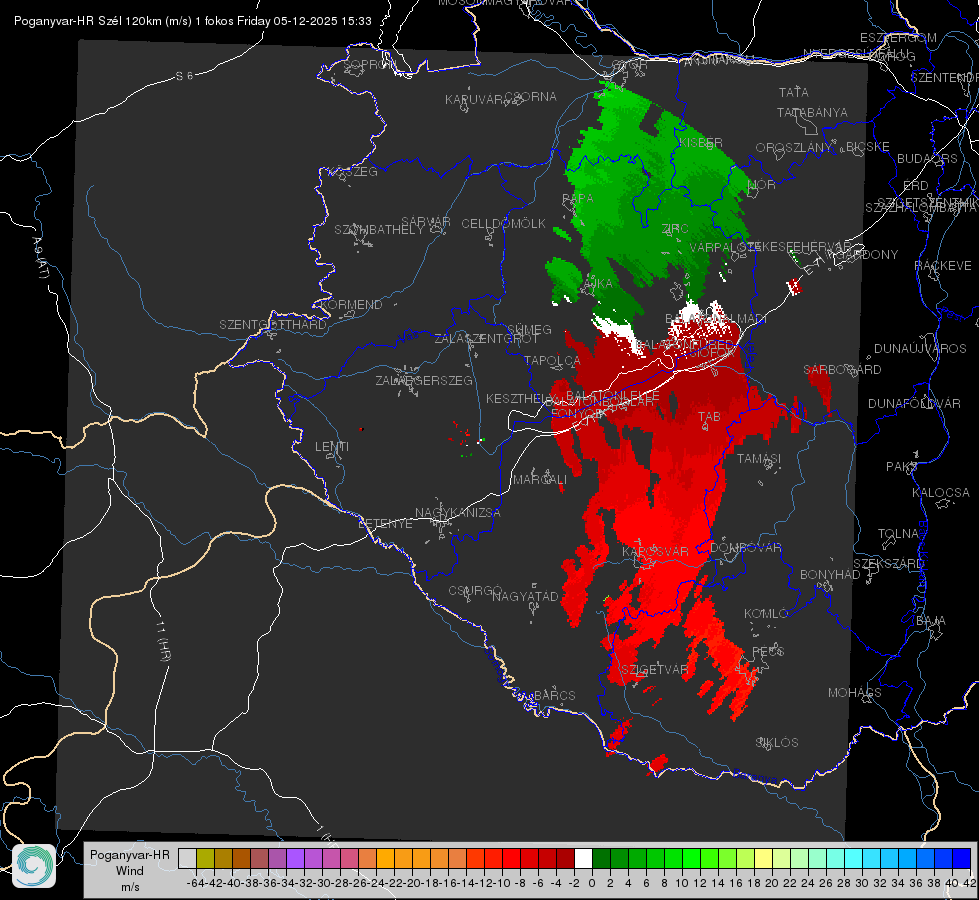The image size is (979, 900).
Task: Click the TOLNA town label
Action: (898, 534)
